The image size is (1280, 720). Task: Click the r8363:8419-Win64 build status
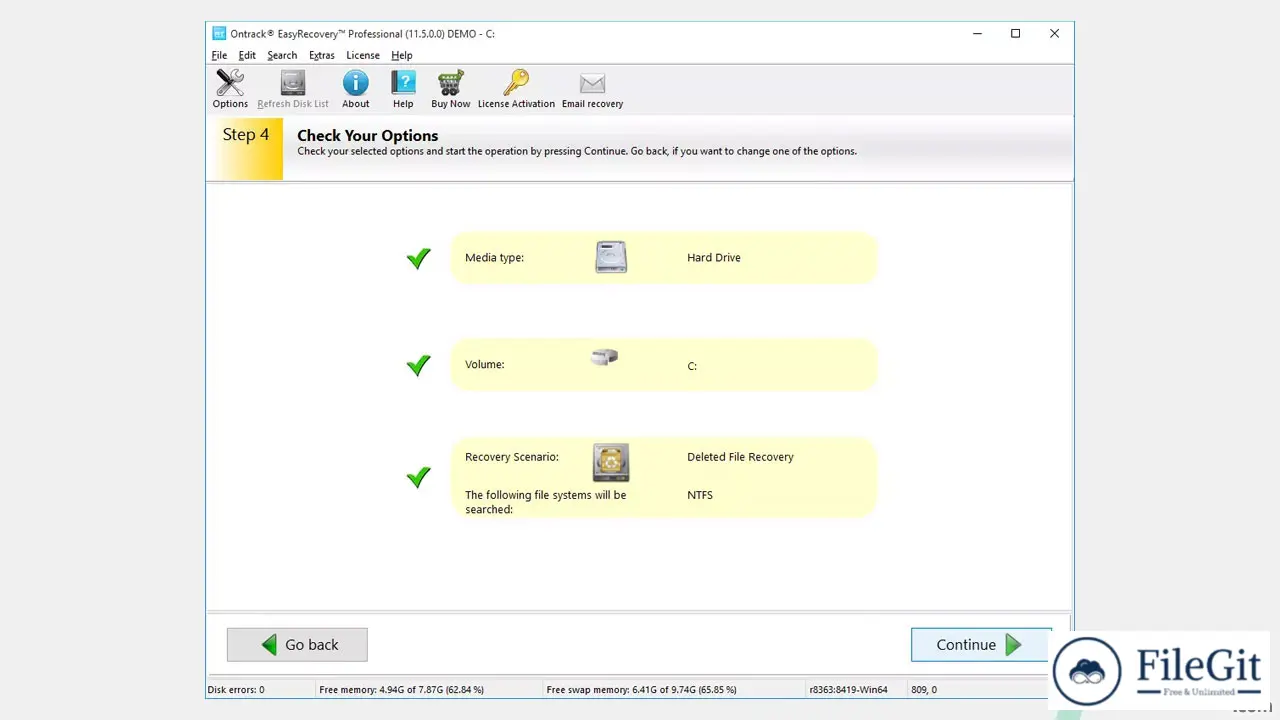[849, 690]
